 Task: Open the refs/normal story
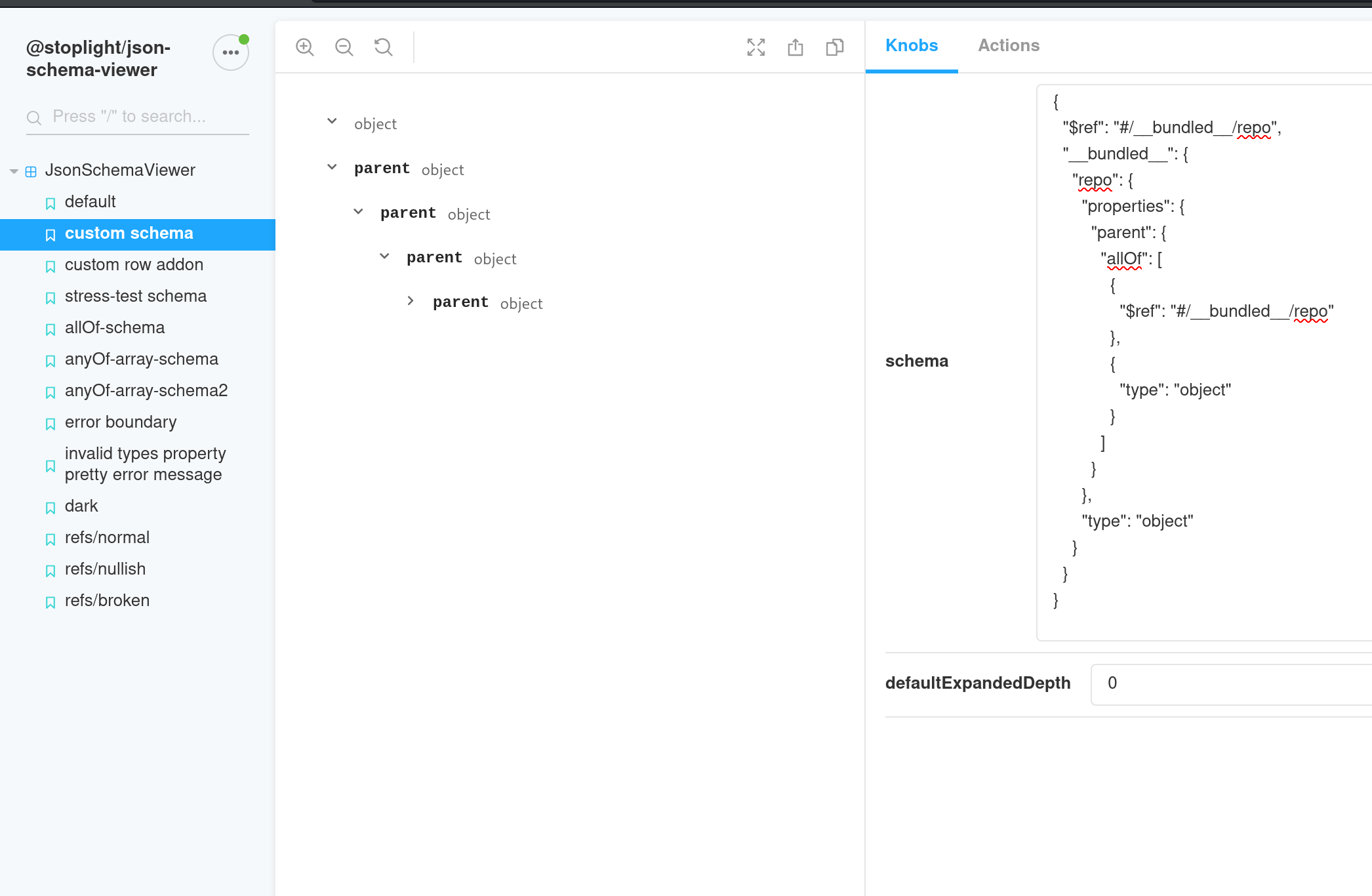[x=138, y=538]
